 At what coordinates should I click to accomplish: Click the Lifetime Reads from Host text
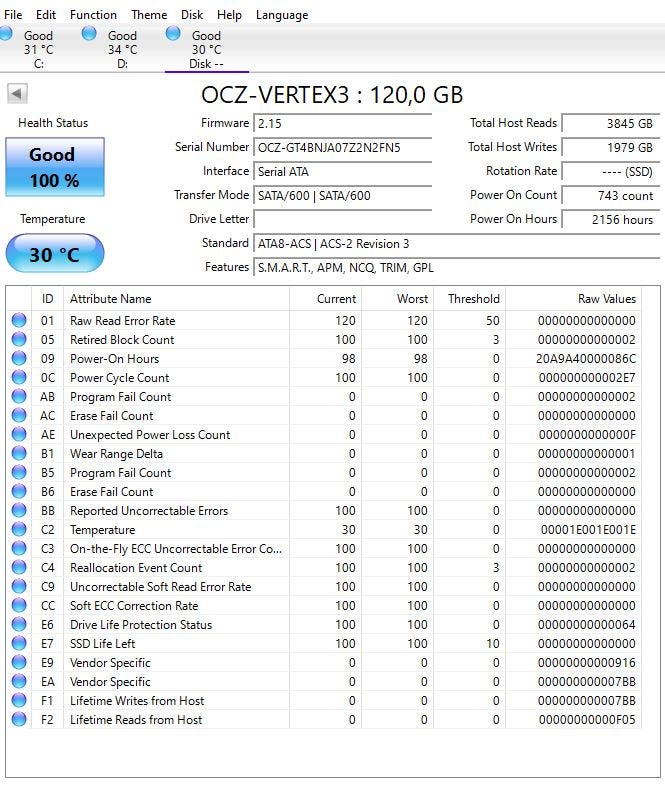point(136,720)
